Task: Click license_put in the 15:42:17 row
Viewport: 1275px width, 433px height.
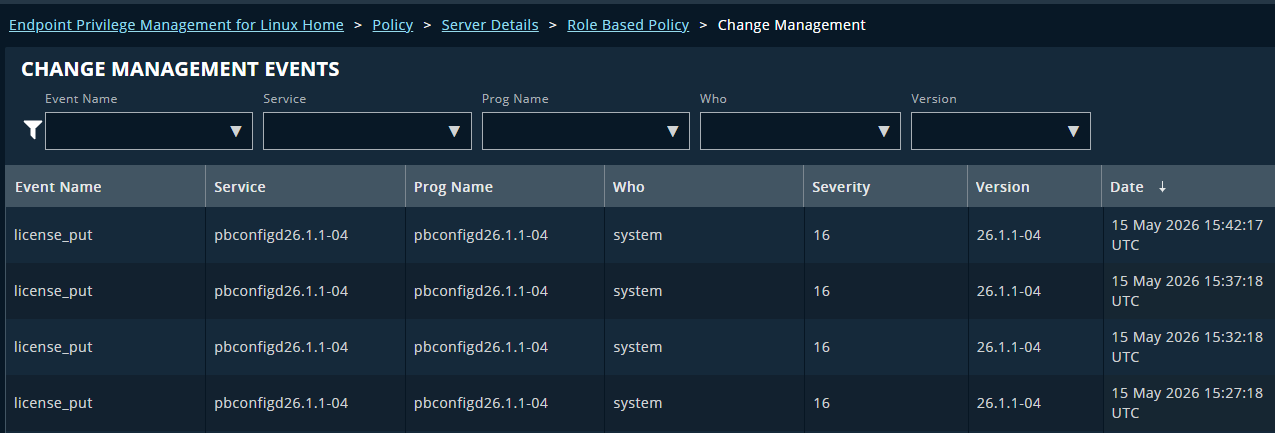Action: [x=53, y=235]
